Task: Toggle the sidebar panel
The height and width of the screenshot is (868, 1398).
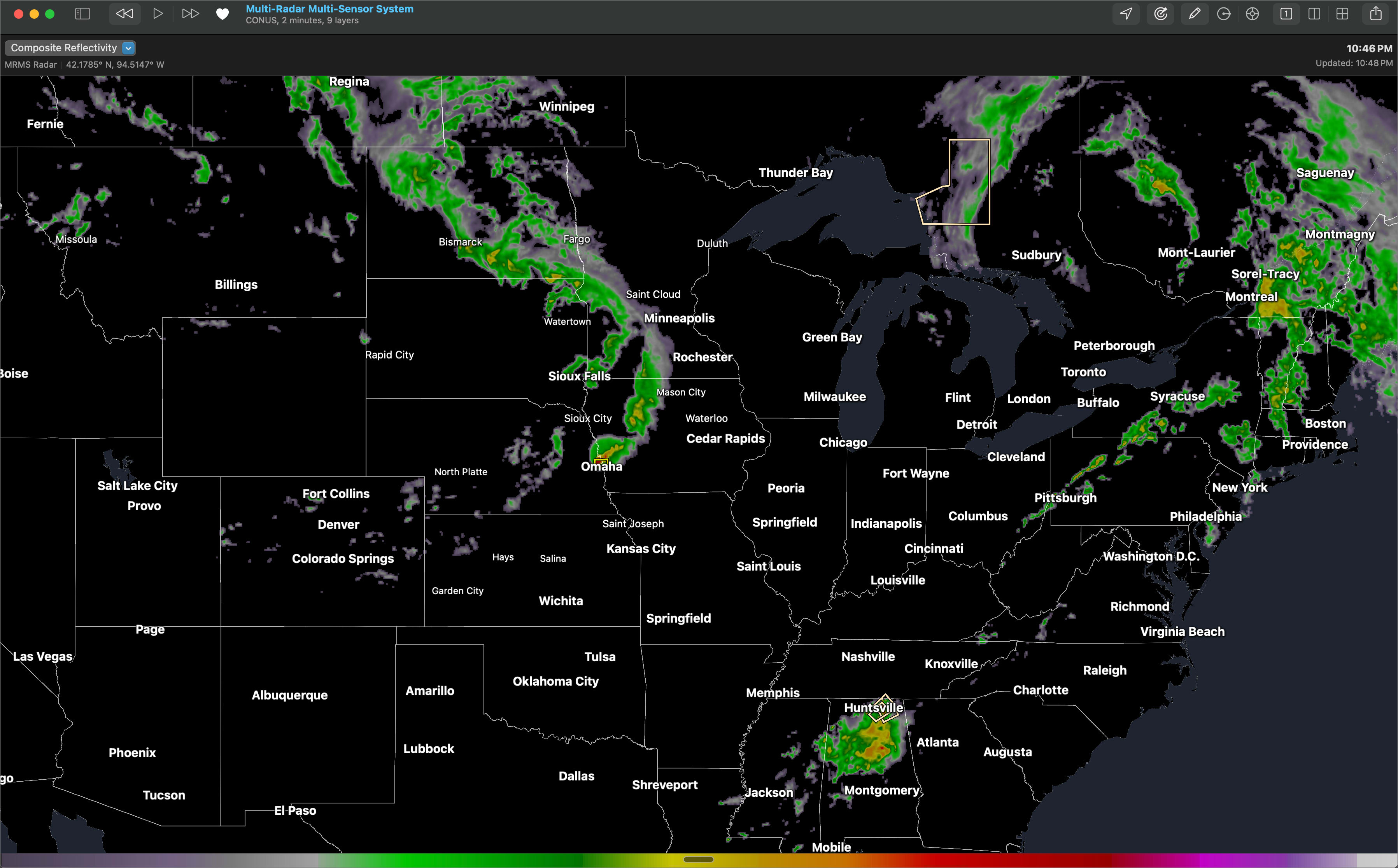Action: (83, 14)
